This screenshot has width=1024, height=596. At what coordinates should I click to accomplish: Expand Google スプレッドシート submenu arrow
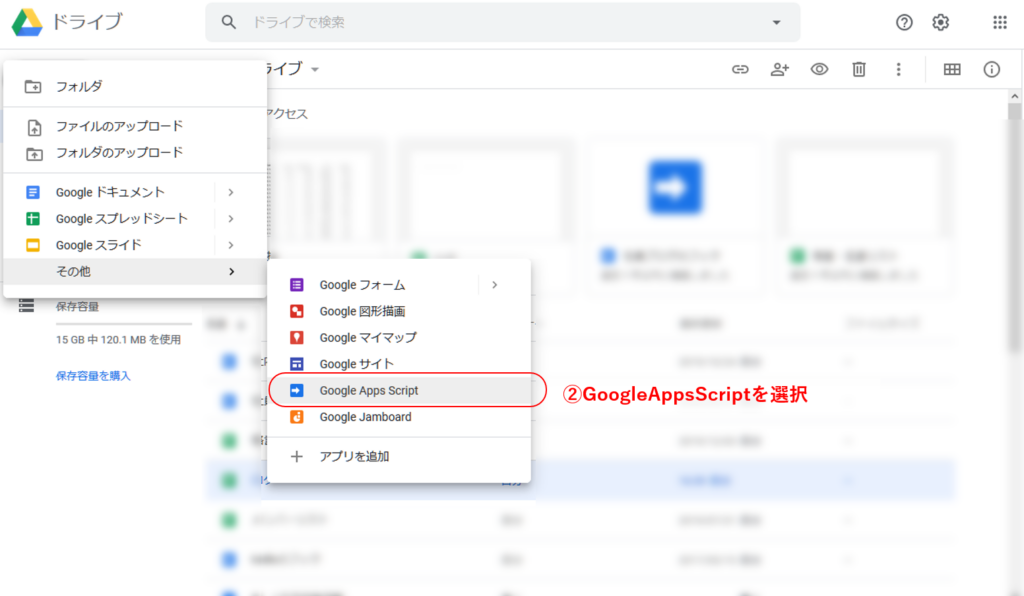231,218
